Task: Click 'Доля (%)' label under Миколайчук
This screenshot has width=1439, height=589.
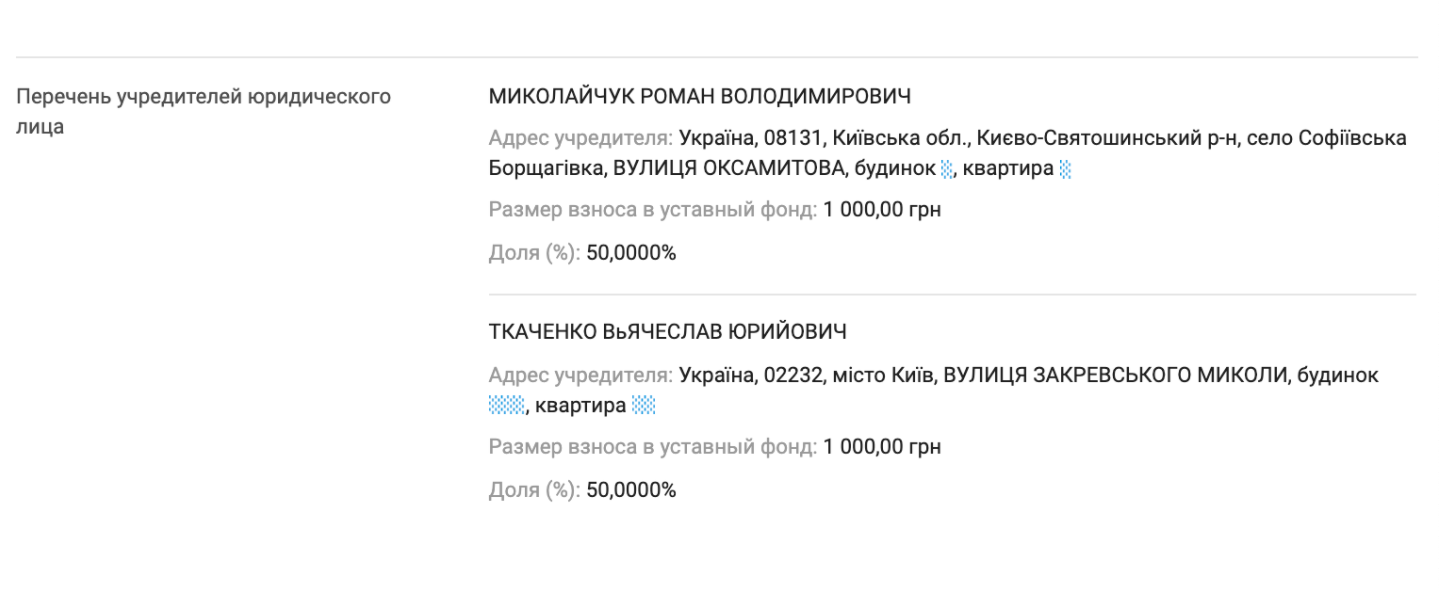Action: click(x=534, y=253)
